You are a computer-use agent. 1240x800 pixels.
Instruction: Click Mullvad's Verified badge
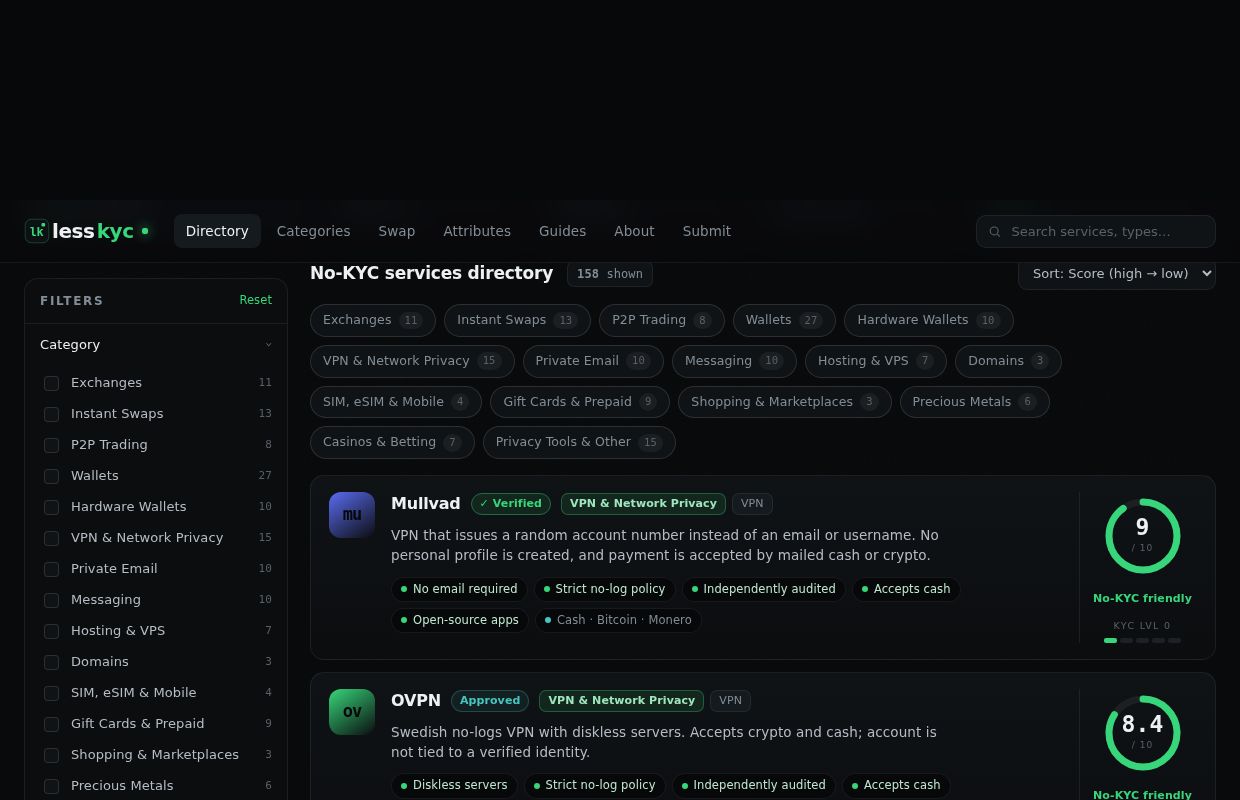tap(511, 504)
